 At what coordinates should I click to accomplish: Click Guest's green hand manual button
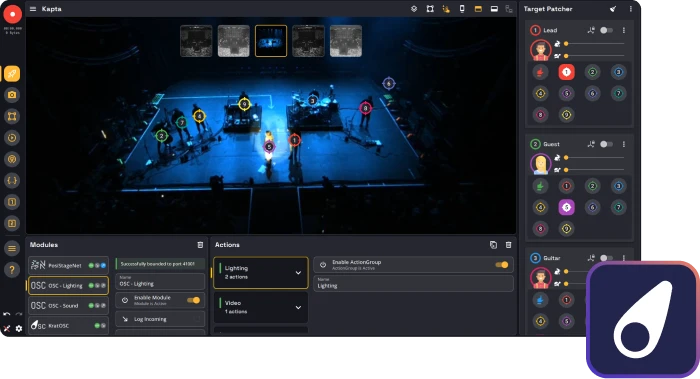(540, 186)
